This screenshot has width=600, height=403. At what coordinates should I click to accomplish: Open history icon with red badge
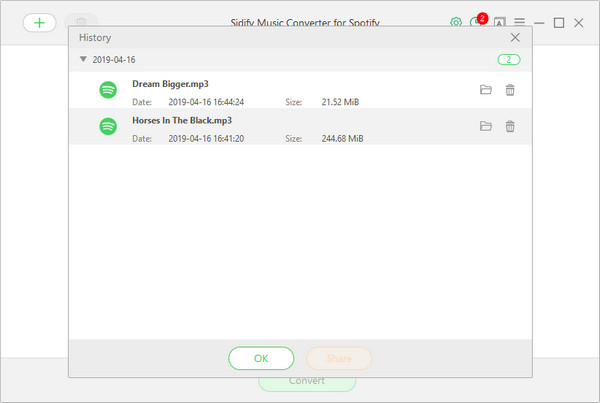click(476, 21)
